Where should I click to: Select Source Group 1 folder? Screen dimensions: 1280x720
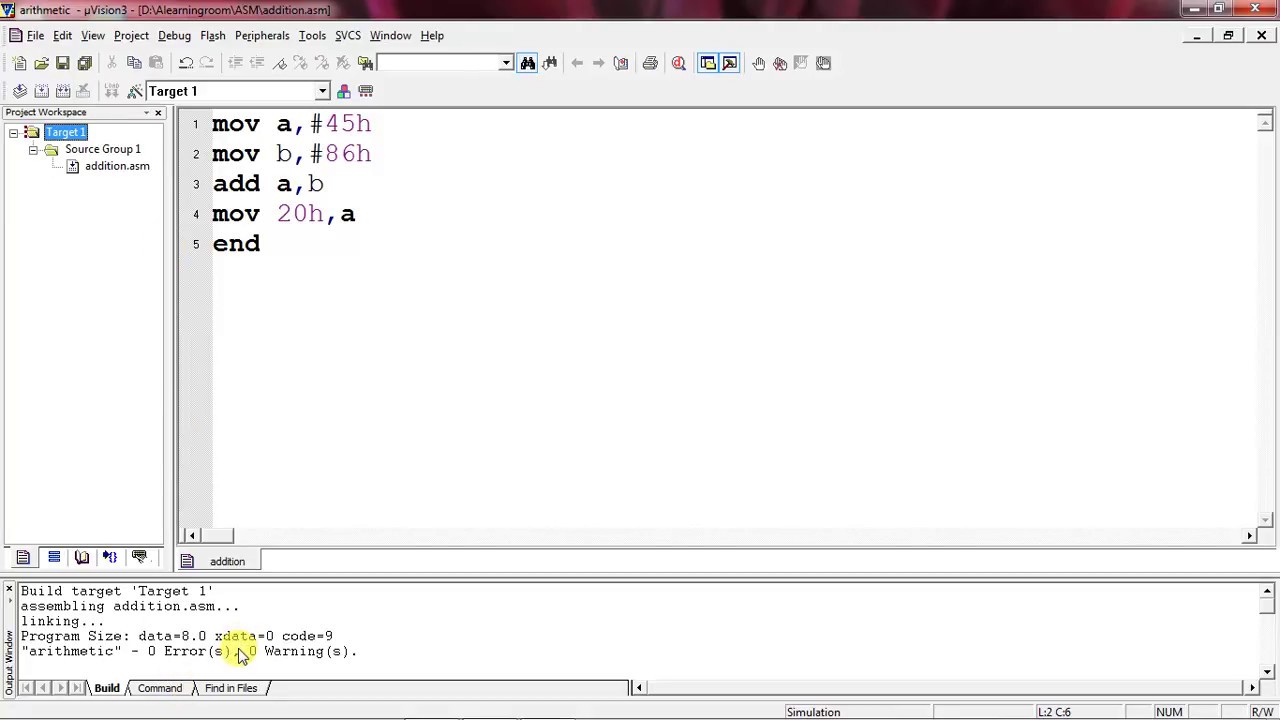coord(103,149)
